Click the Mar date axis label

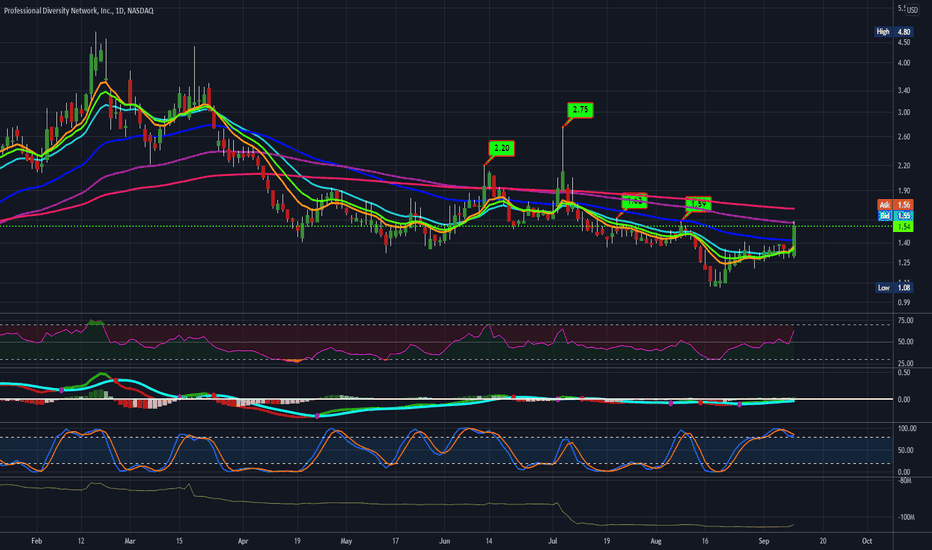(x=130, y=541)
